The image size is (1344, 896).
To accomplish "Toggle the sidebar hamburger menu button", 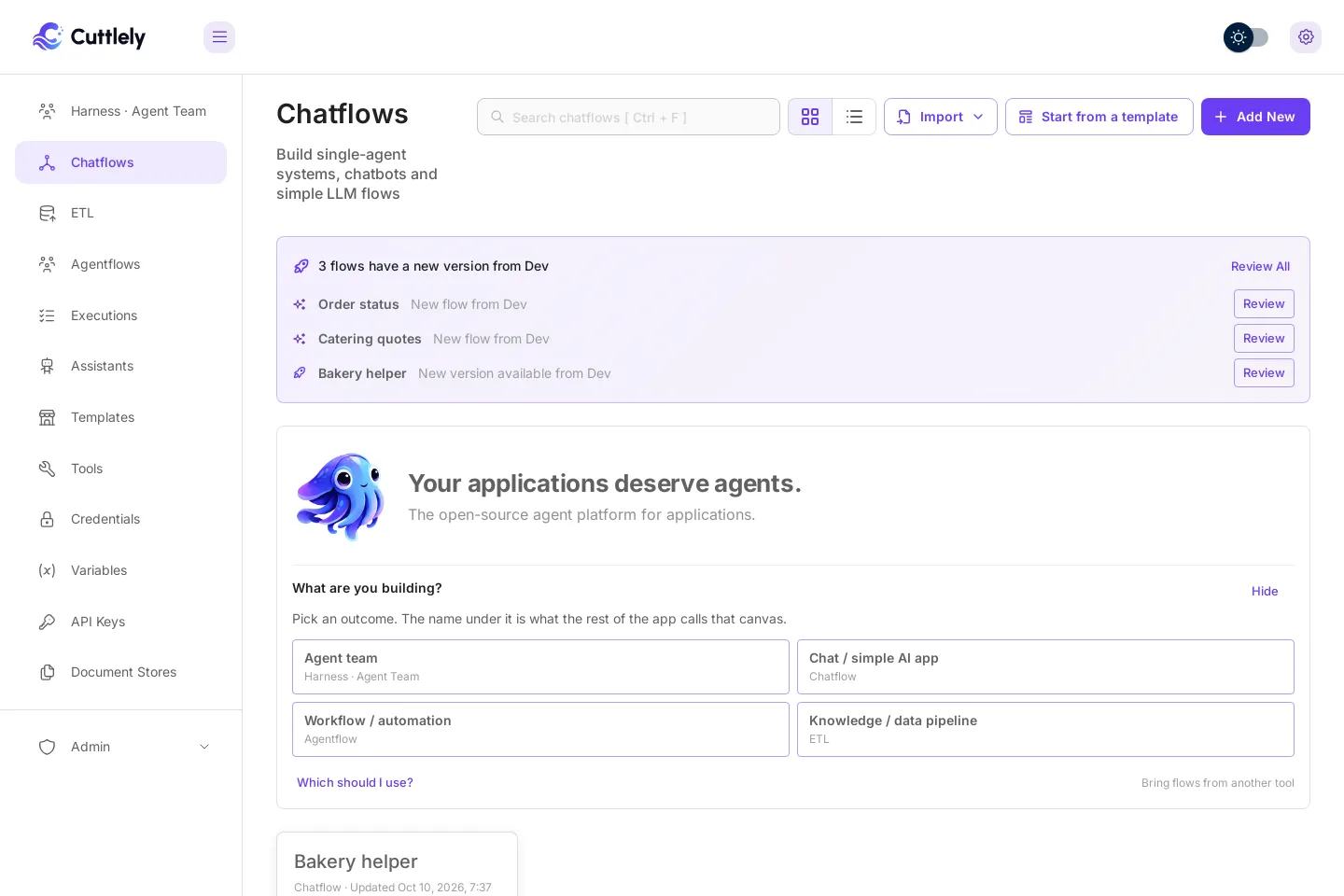I will [x=219, y=37].
